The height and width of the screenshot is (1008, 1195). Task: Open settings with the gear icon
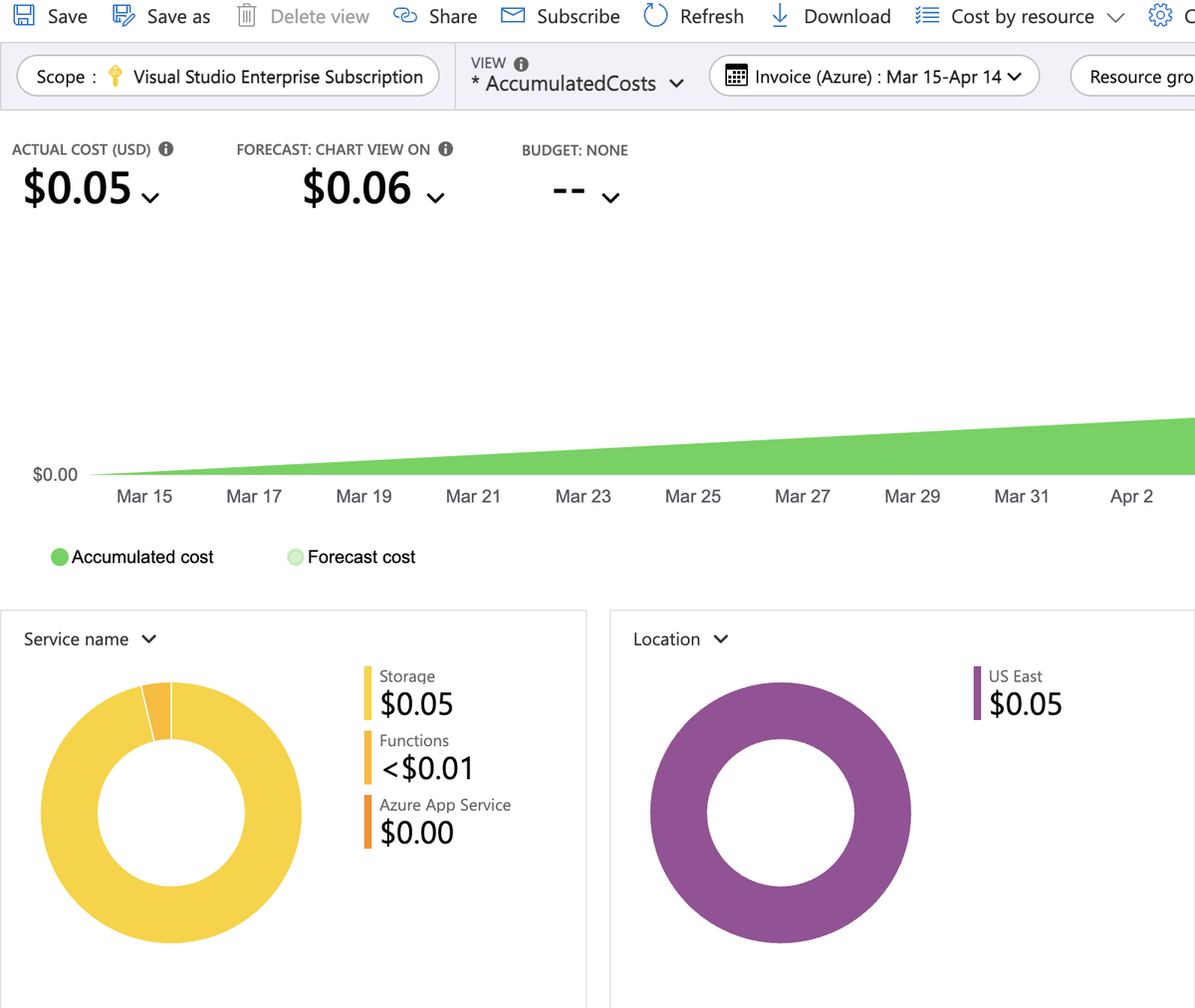1160,16
